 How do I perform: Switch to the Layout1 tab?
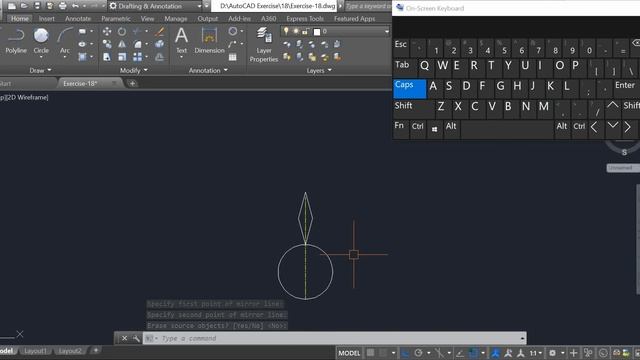35,351
